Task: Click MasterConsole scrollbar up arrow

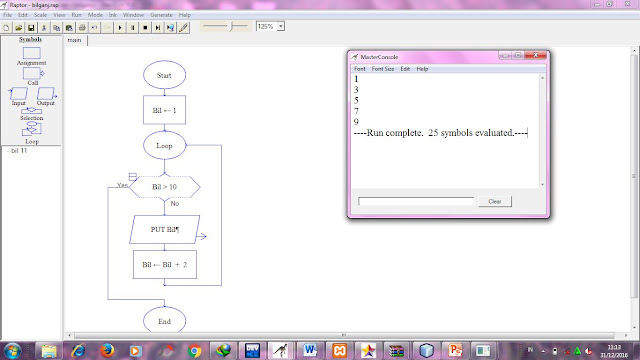Action: [542, 78]
